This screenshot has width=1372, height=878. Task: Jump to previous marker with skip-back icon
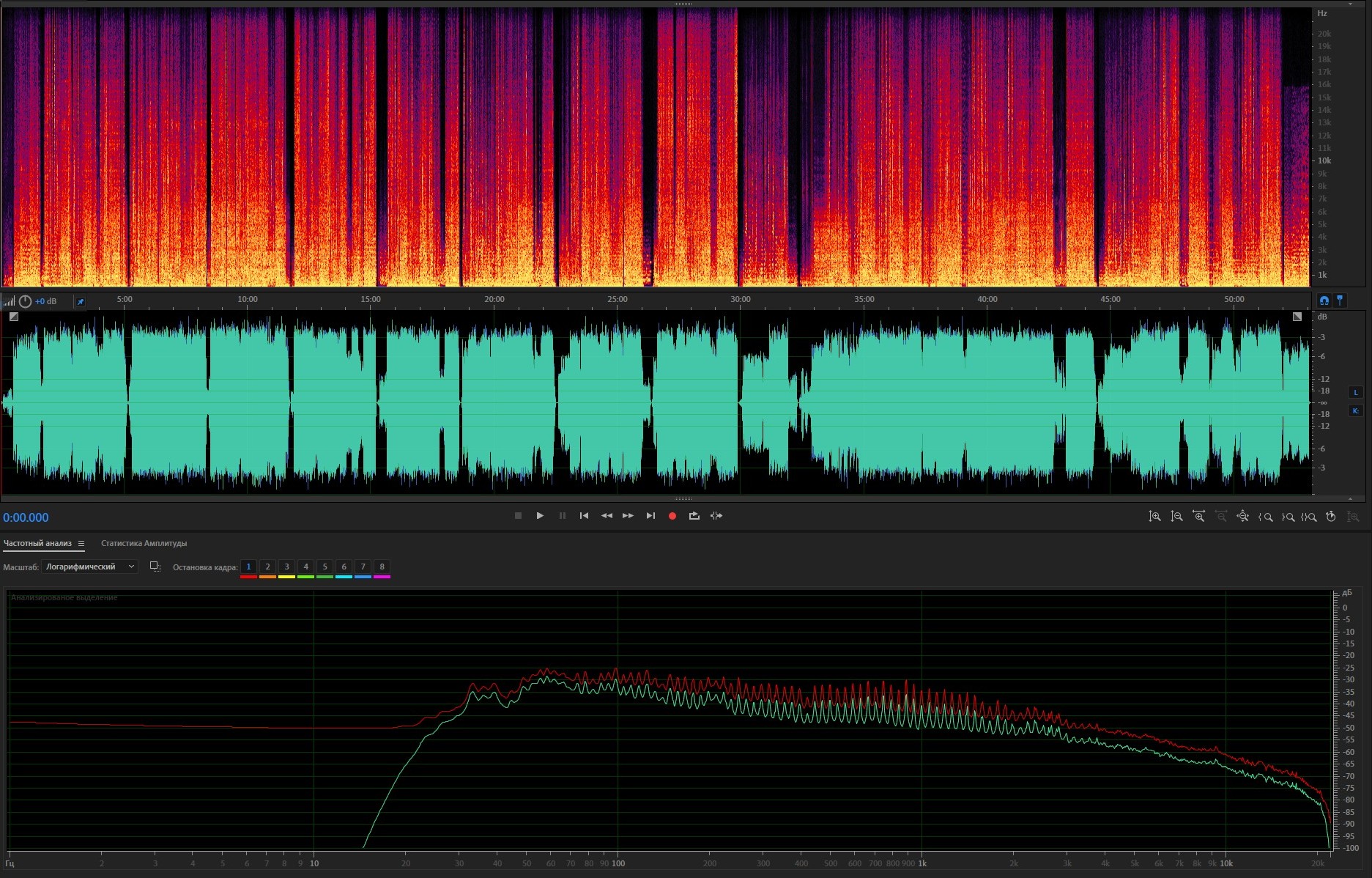tap(584, 516)
